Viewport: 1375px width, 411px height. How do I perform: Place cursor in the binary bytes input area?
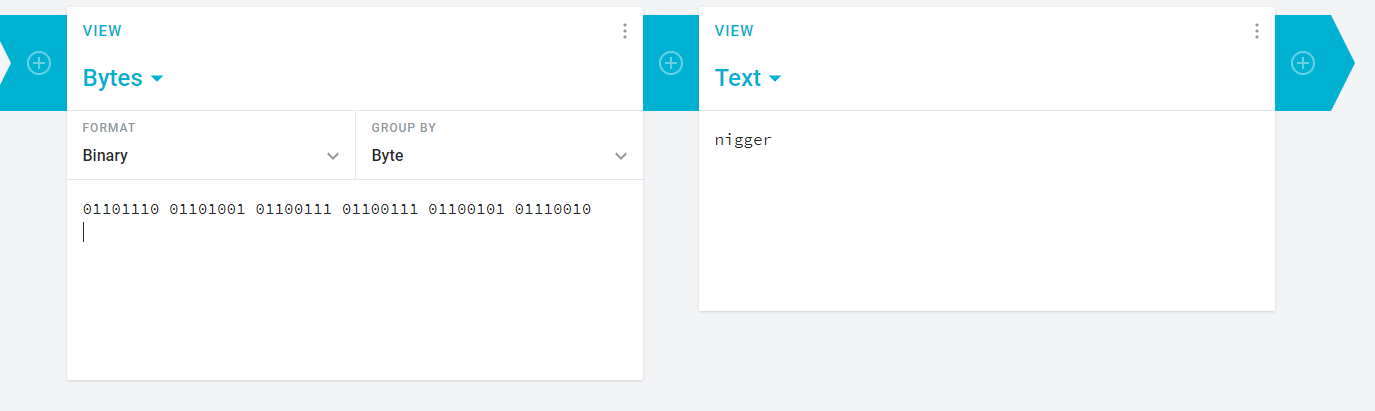click(x=355, y=280)
